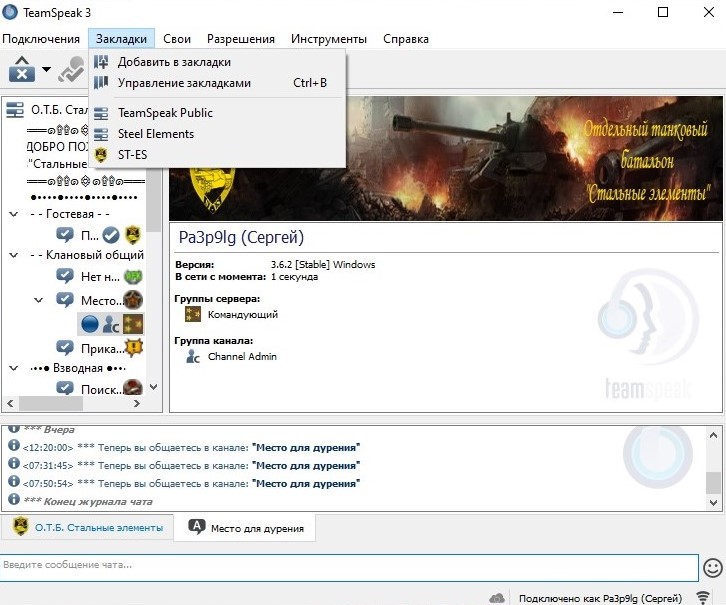
Task: Click the star badge on Место... channel
Action: [x=133, y=299]
